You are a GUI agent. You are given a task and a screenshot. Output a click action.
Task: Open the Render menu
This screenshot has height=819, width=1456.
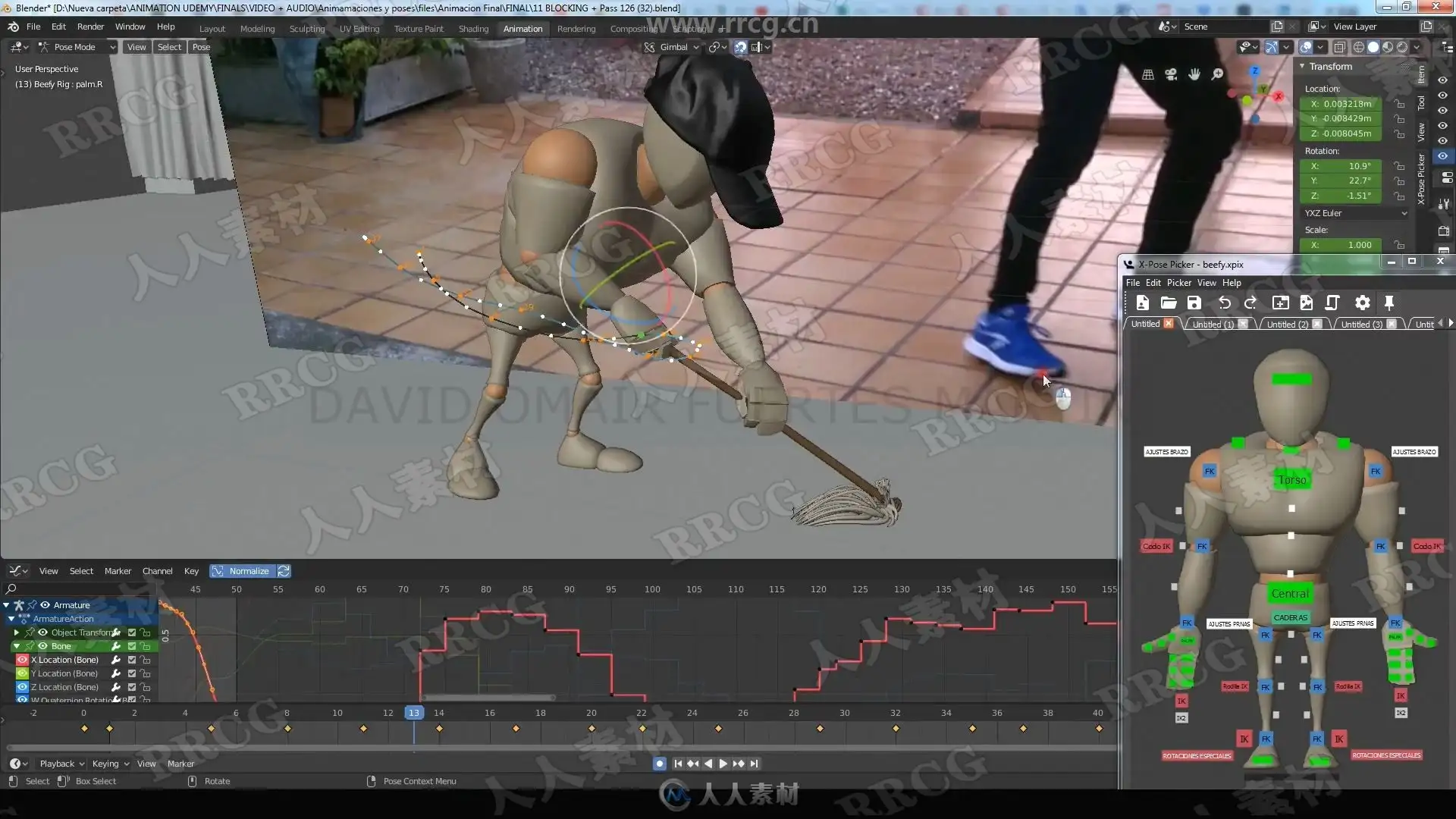(90, 27)
